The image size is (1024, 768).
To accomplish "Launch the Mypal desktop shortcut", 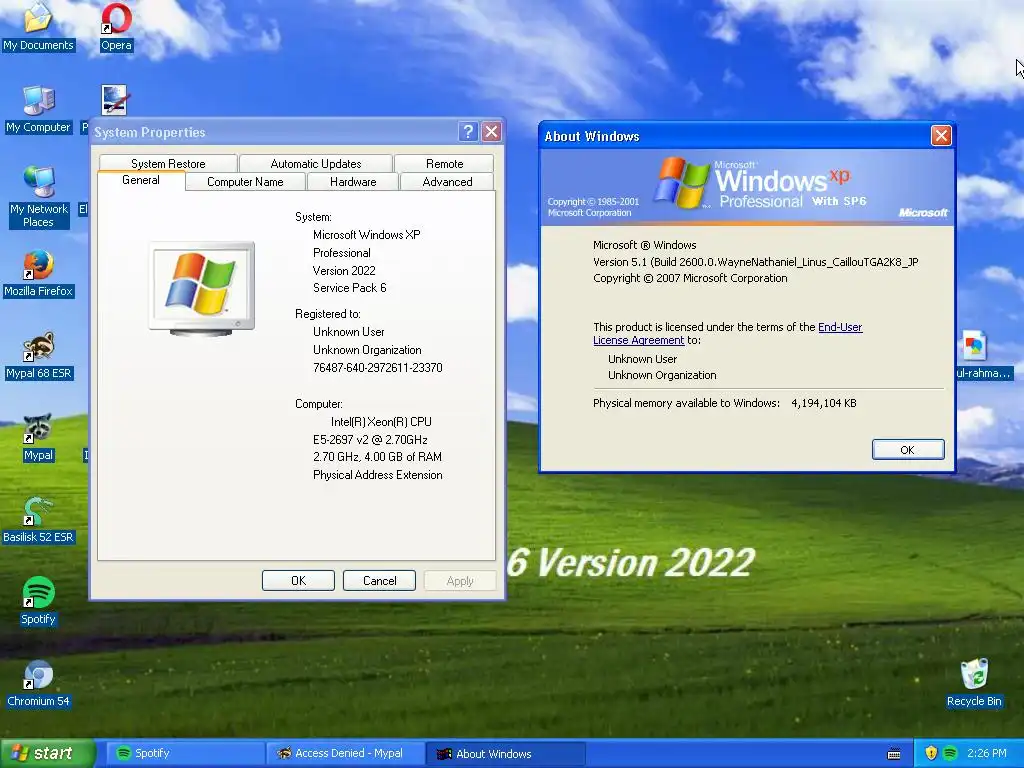I will pos(38,438).
